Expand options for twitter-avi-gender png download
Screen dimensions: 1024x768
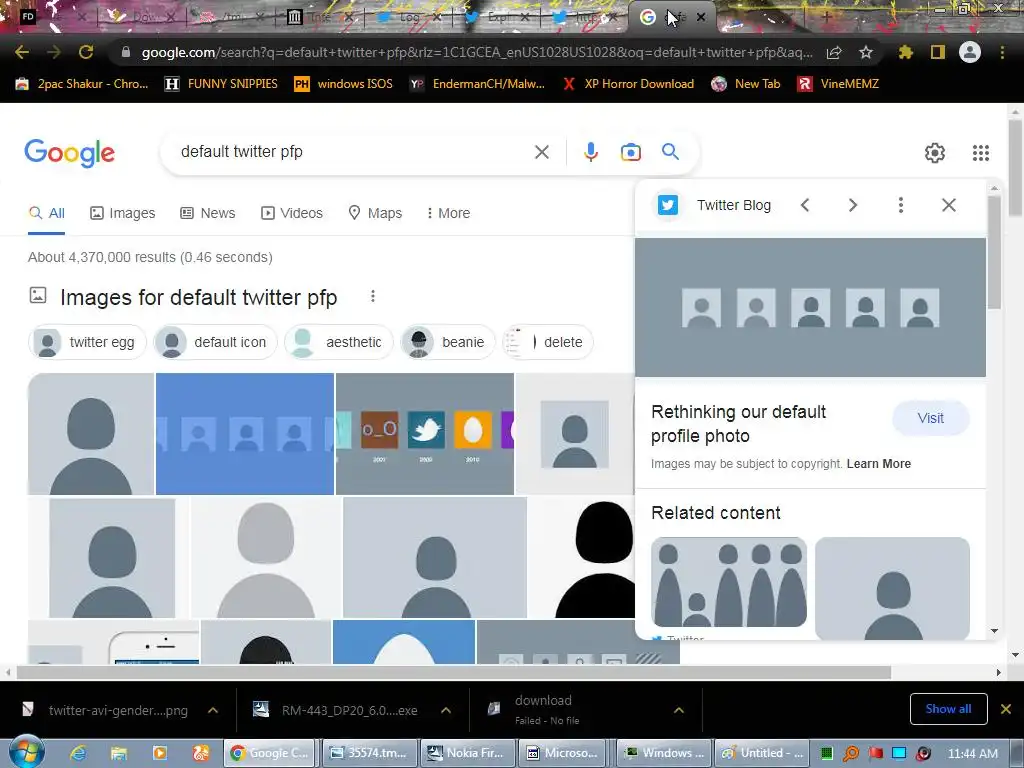coord(213,710)
